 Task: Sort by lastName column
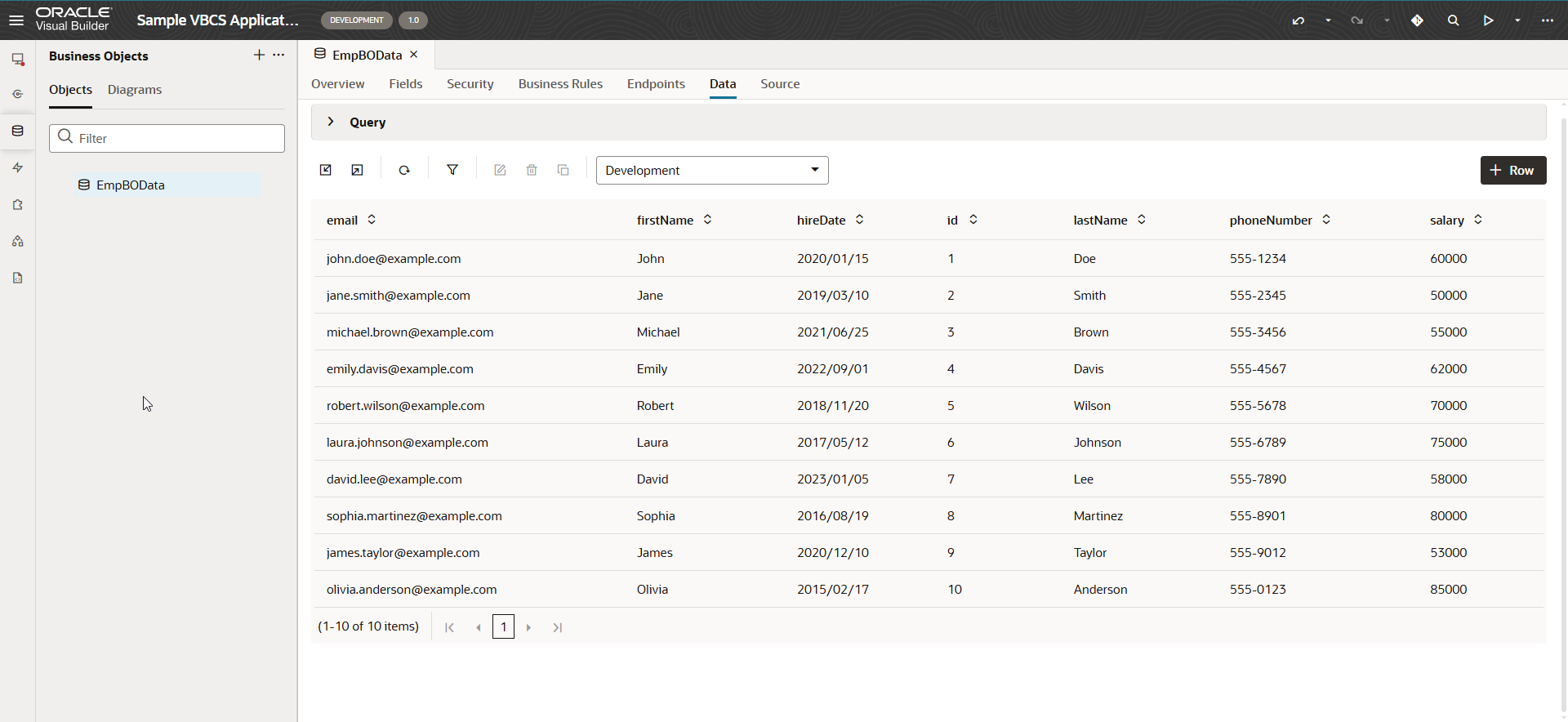pos(1142,220)
